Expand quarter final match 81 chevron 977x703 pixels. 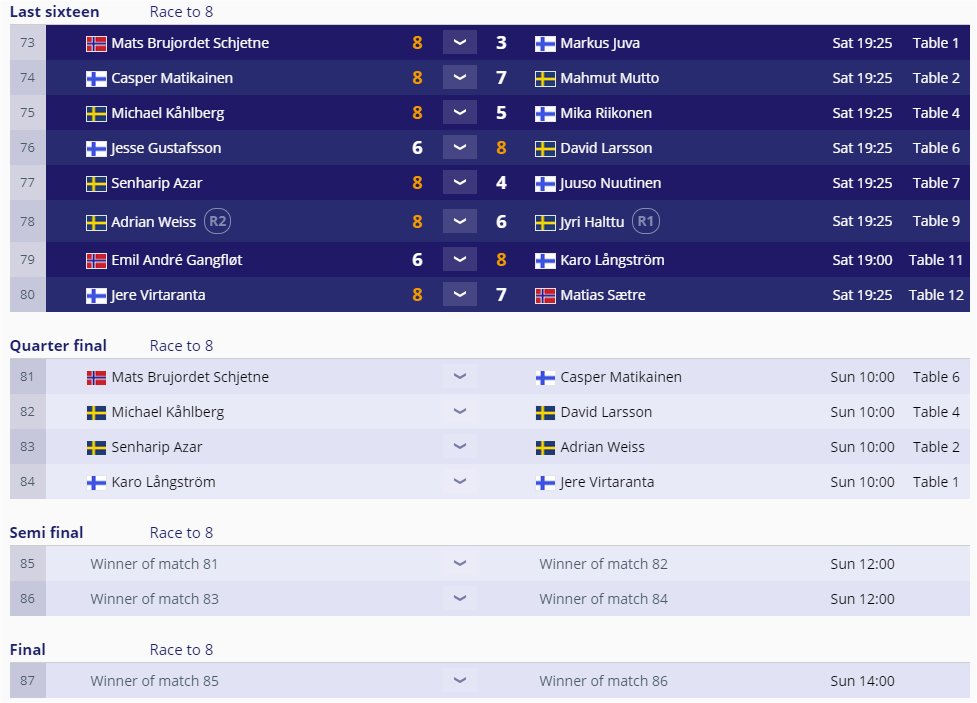click(459, 377)
